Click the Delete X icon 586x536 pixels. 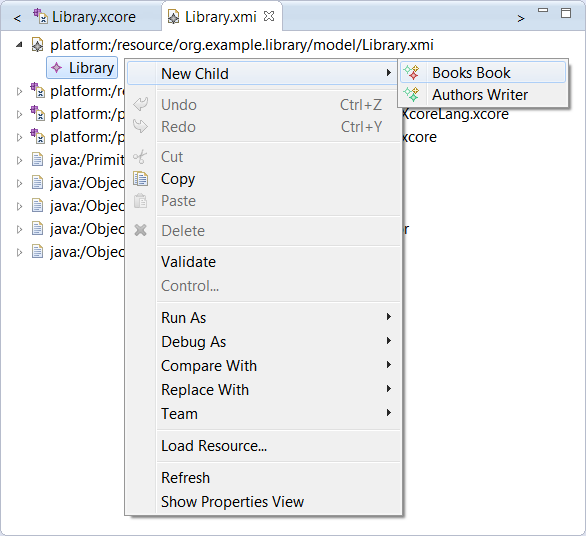(x=141, y=230)
